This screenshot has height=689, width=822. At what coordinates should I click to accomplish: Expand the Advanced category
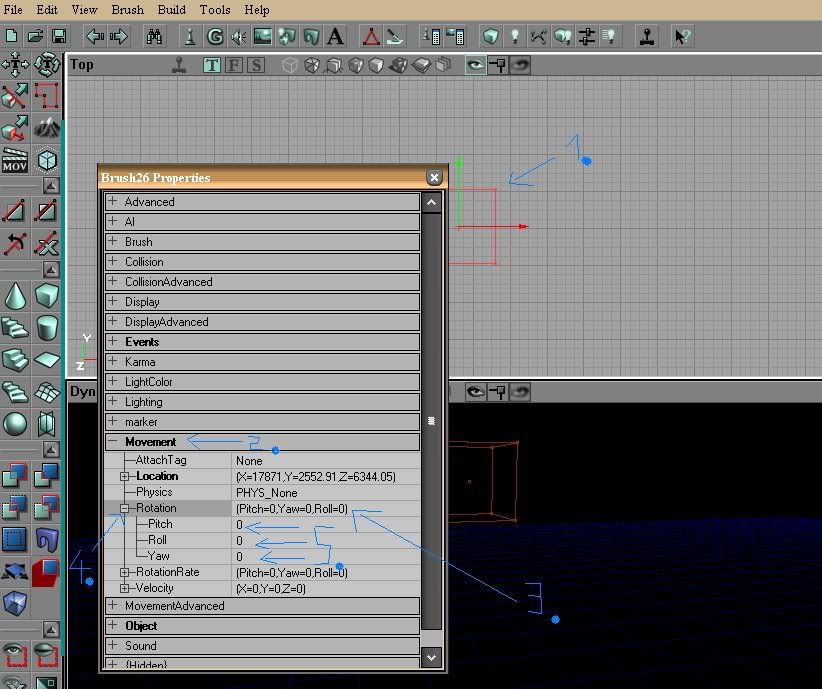(112, 201)
